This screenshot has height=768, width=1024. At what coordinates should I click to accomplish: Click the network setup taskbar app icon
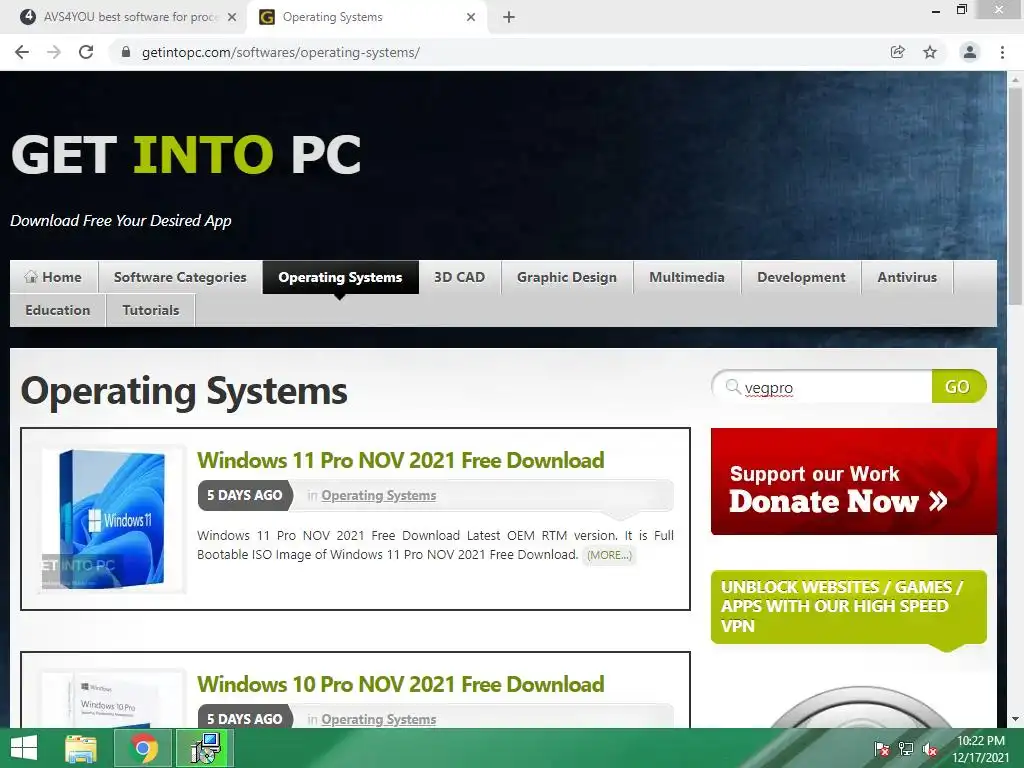click(x=205, y=748)
